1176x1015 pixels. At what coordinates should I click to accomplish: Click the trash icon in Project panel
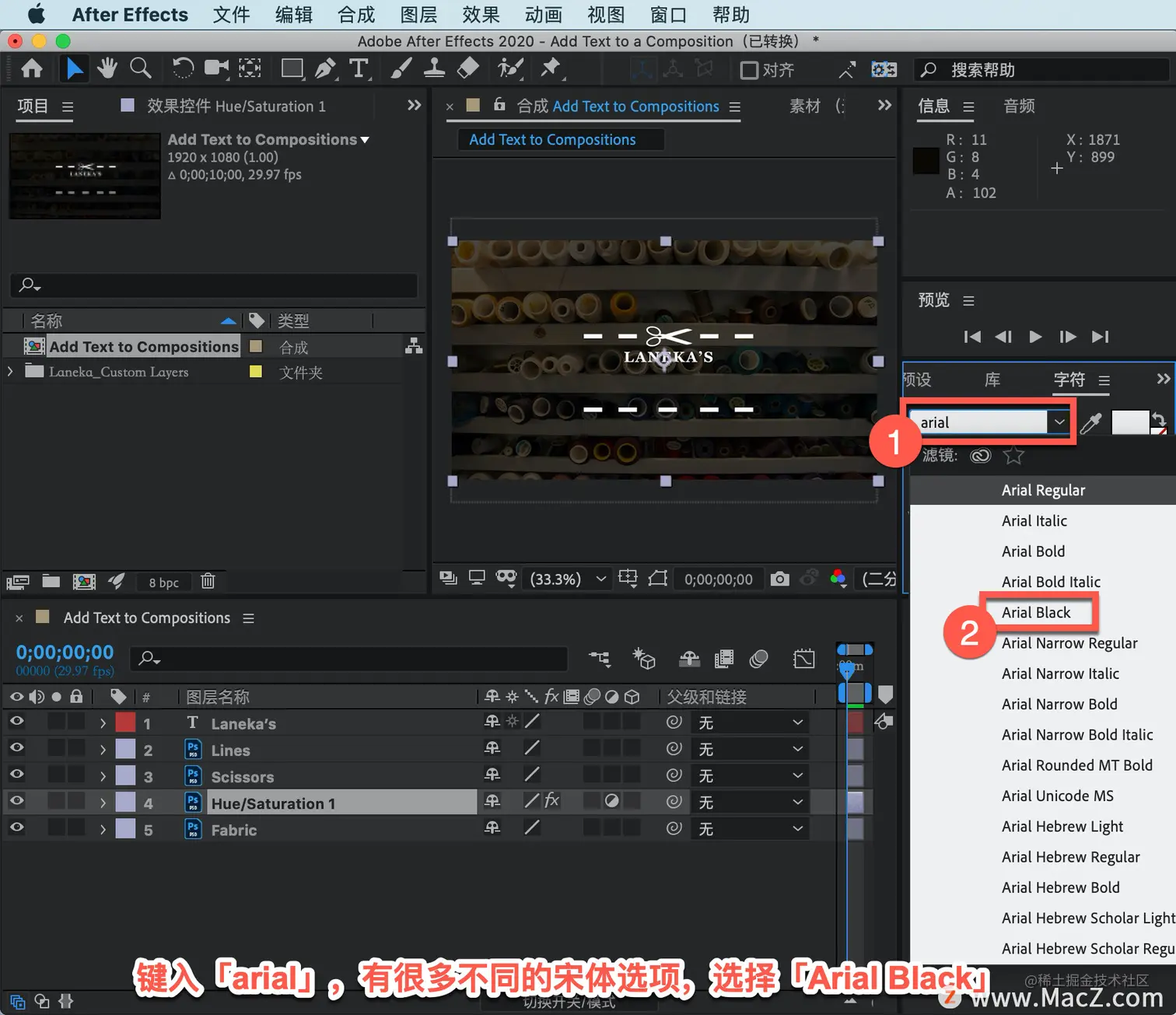coord(208,581)
